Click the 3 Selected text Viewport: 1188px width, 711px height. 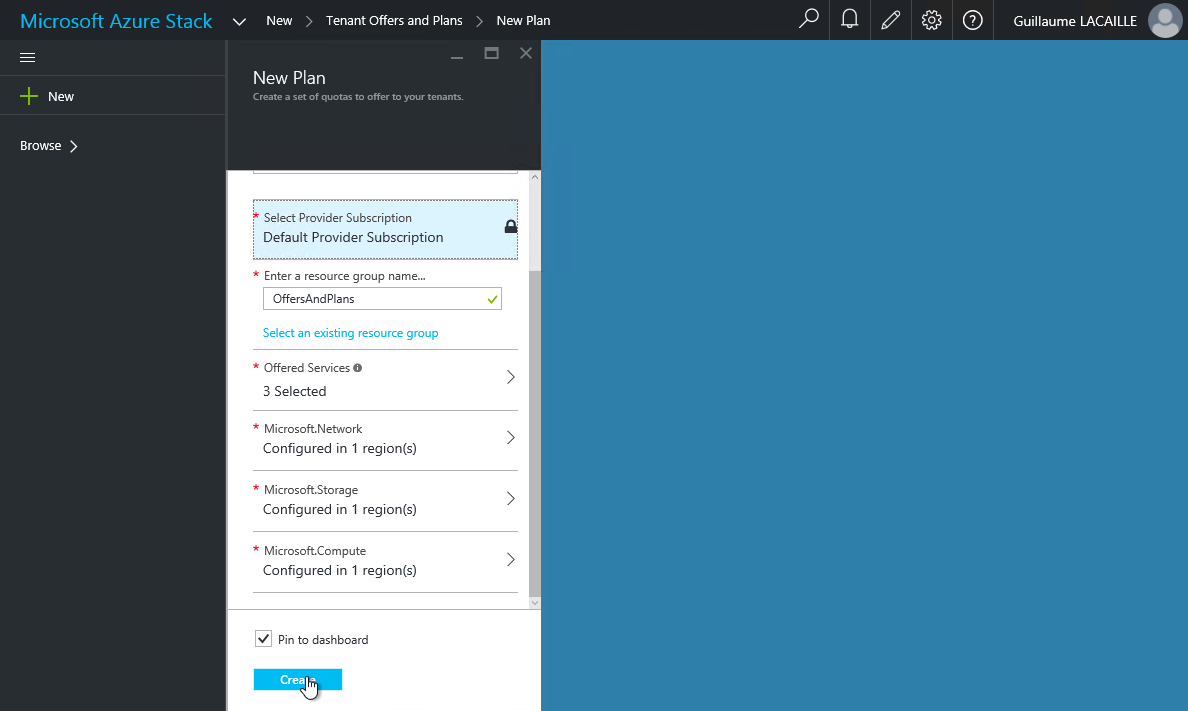[x=295, y=391]
